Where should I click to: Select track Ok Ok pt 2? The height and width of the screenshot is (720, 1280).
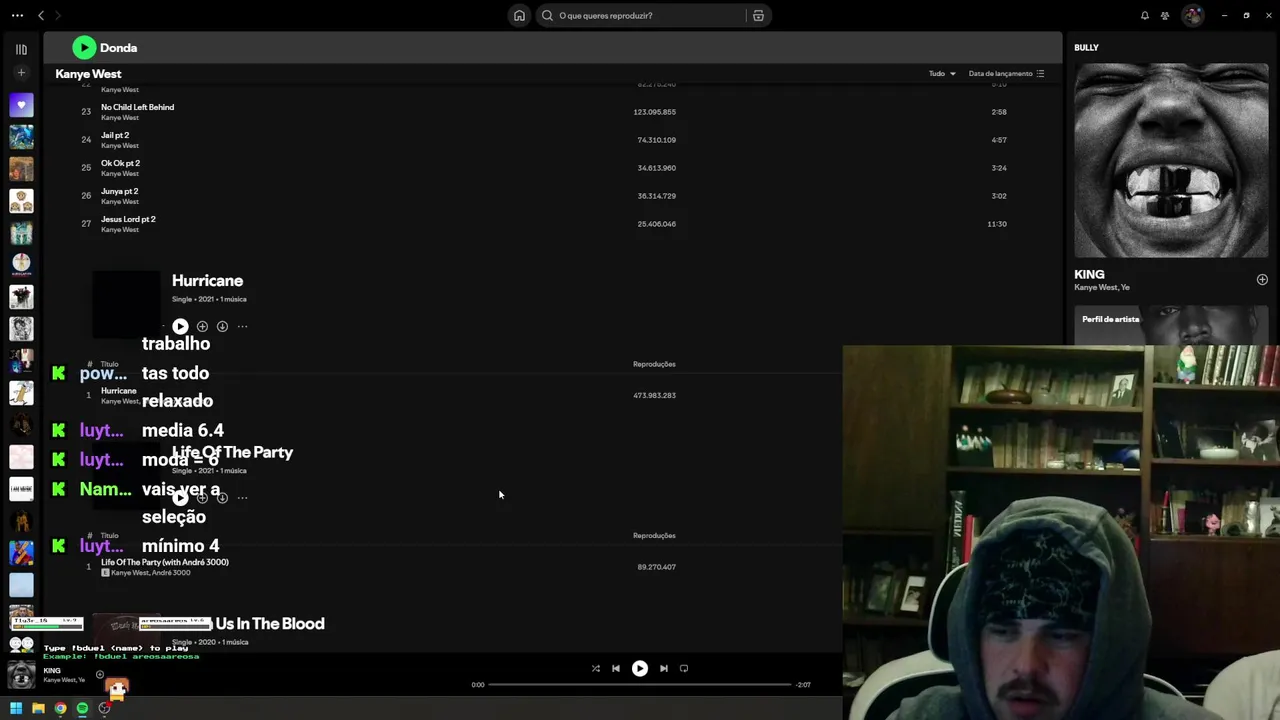[120, 163]
